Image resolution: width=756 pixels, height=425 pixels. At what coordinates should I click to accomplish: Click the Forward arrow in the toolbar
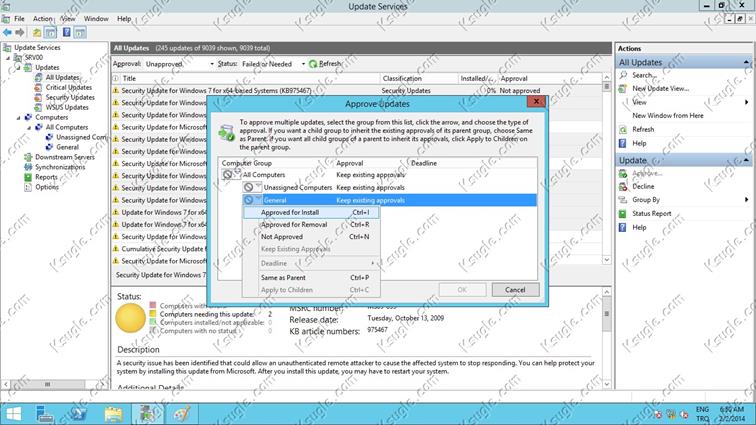click(20, 32)
